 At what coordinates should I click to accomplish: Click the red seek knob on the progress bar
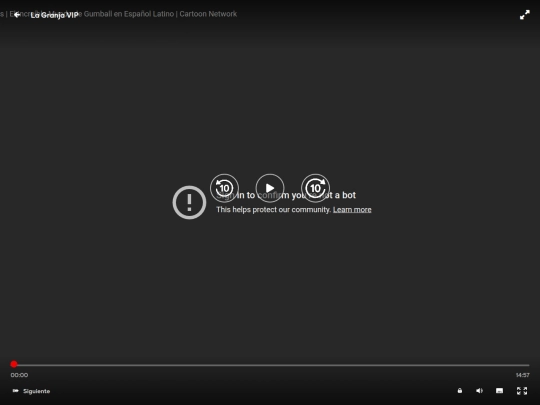pos(14,364)
